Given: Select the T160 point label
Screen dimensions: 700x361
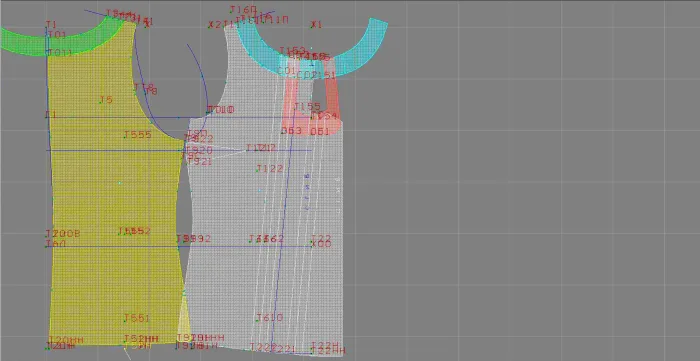Looking at the screenshot, I should 244,9.
